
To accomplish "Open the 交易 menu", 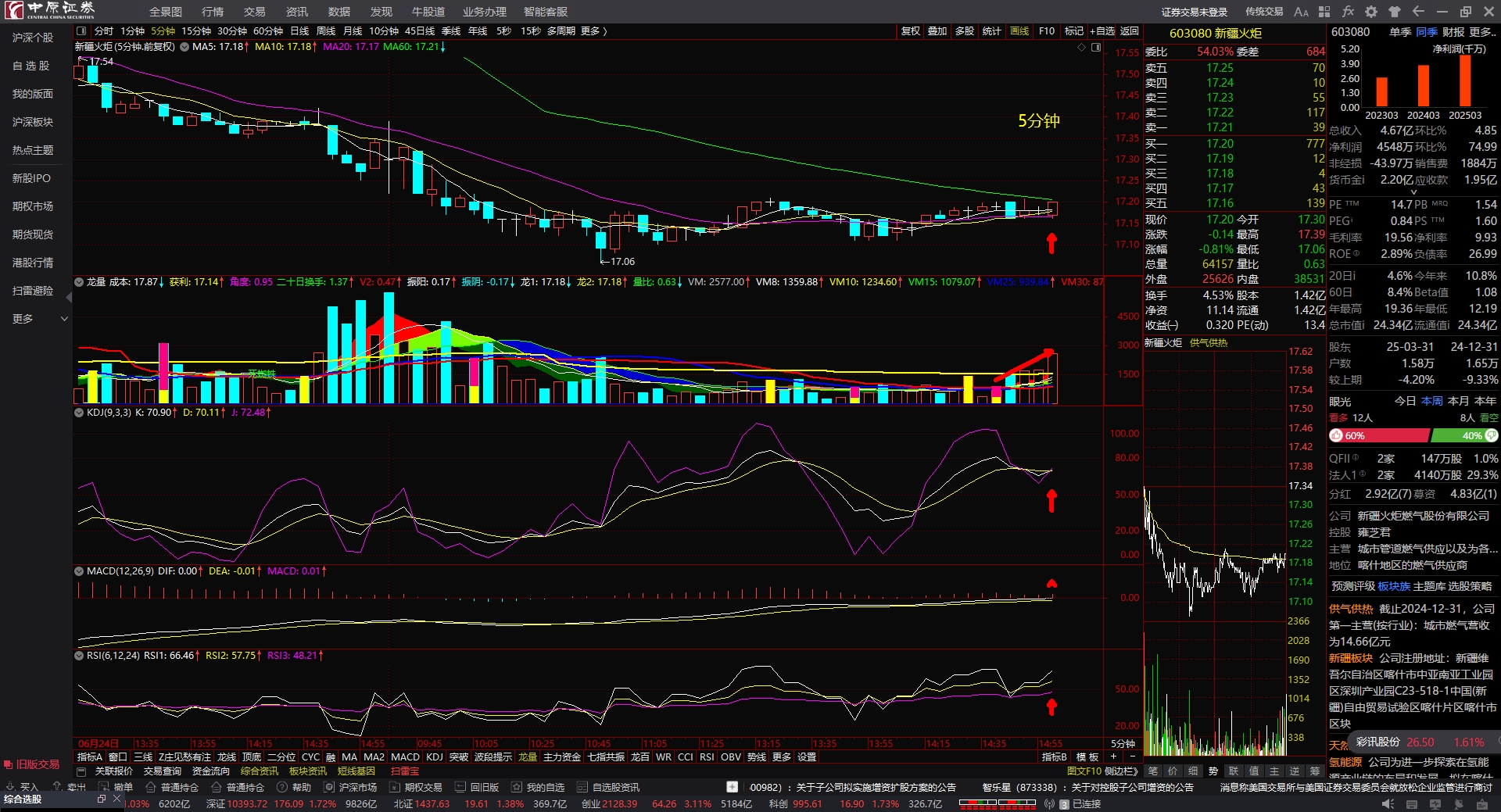I will tap(255, 12).
